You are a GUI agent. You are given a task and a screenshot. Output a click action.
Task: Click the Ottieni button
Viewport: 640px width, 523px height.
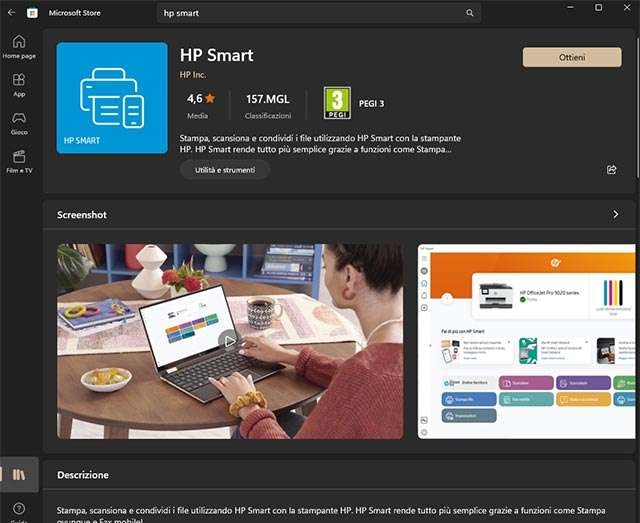pos(572,57)
